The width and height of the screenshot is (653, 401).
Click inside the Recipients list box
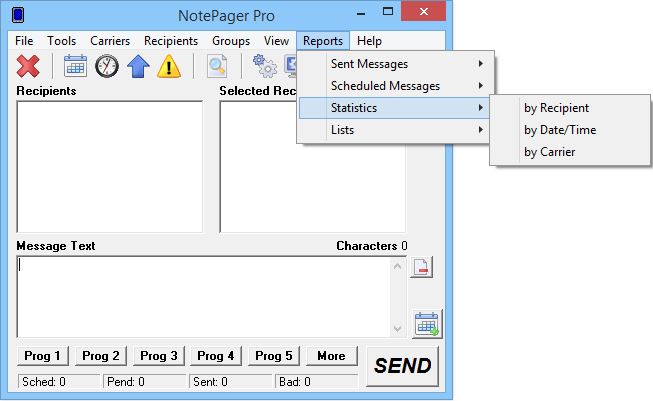(x=110, y=167)
